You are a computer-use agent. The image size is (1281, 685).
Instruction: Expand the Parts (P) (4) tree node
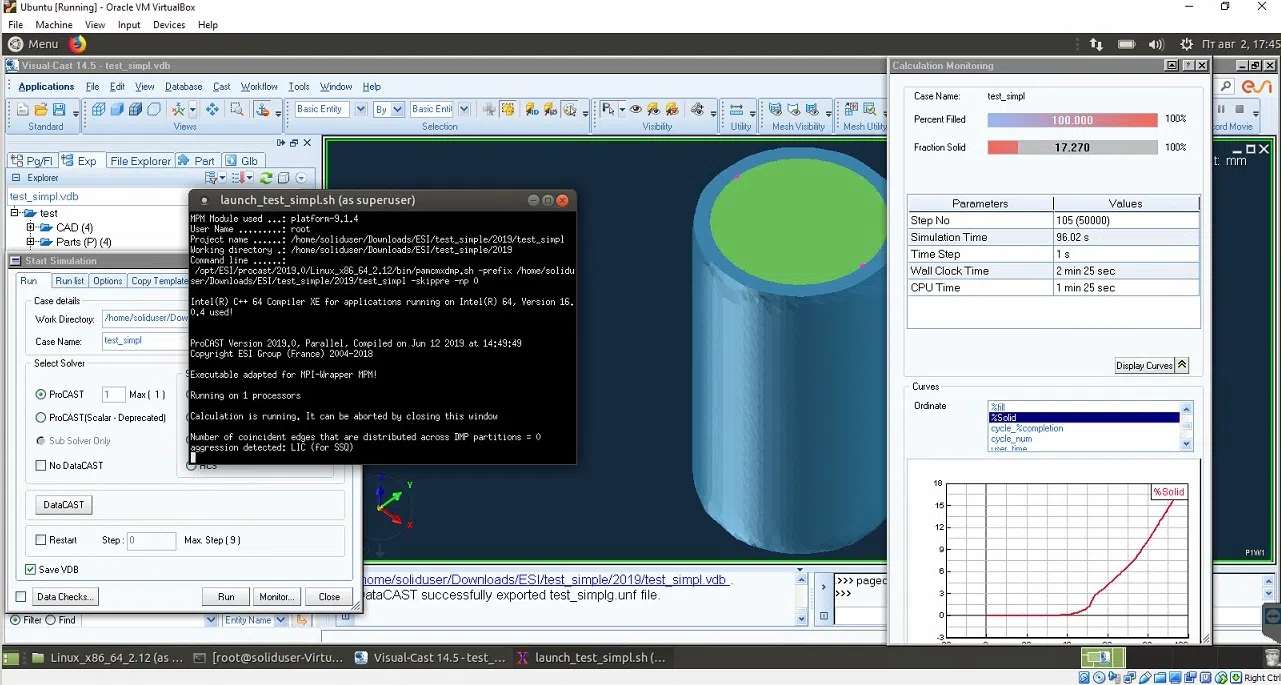[x=31, y=242]
